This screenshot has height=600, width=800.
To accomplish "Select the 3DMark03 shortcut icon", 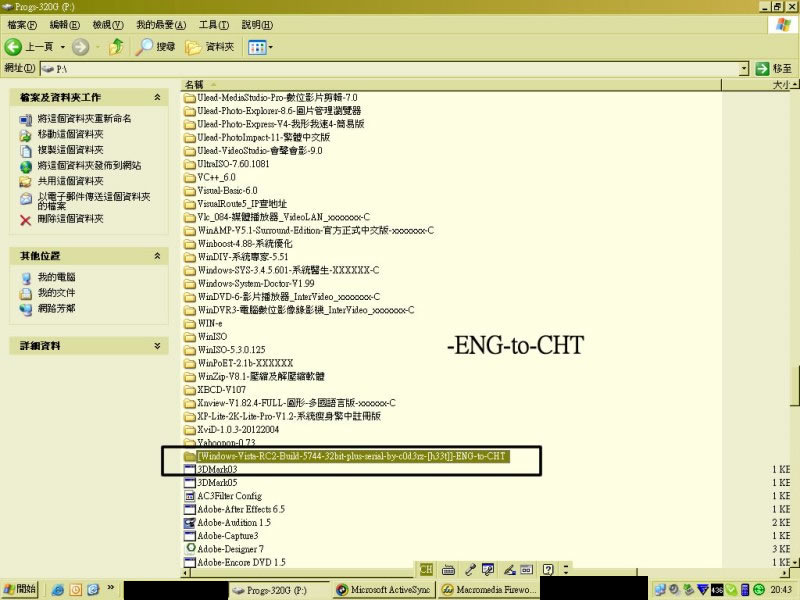I will click(190, 469).
